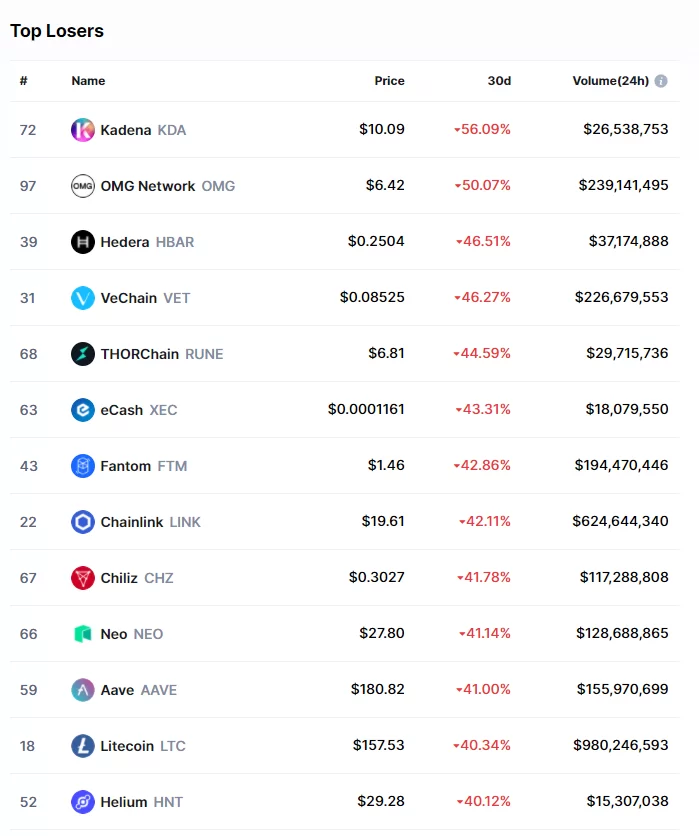Sort the table by Price header
The image size is (699, 836).
click(x=389, y=81)
